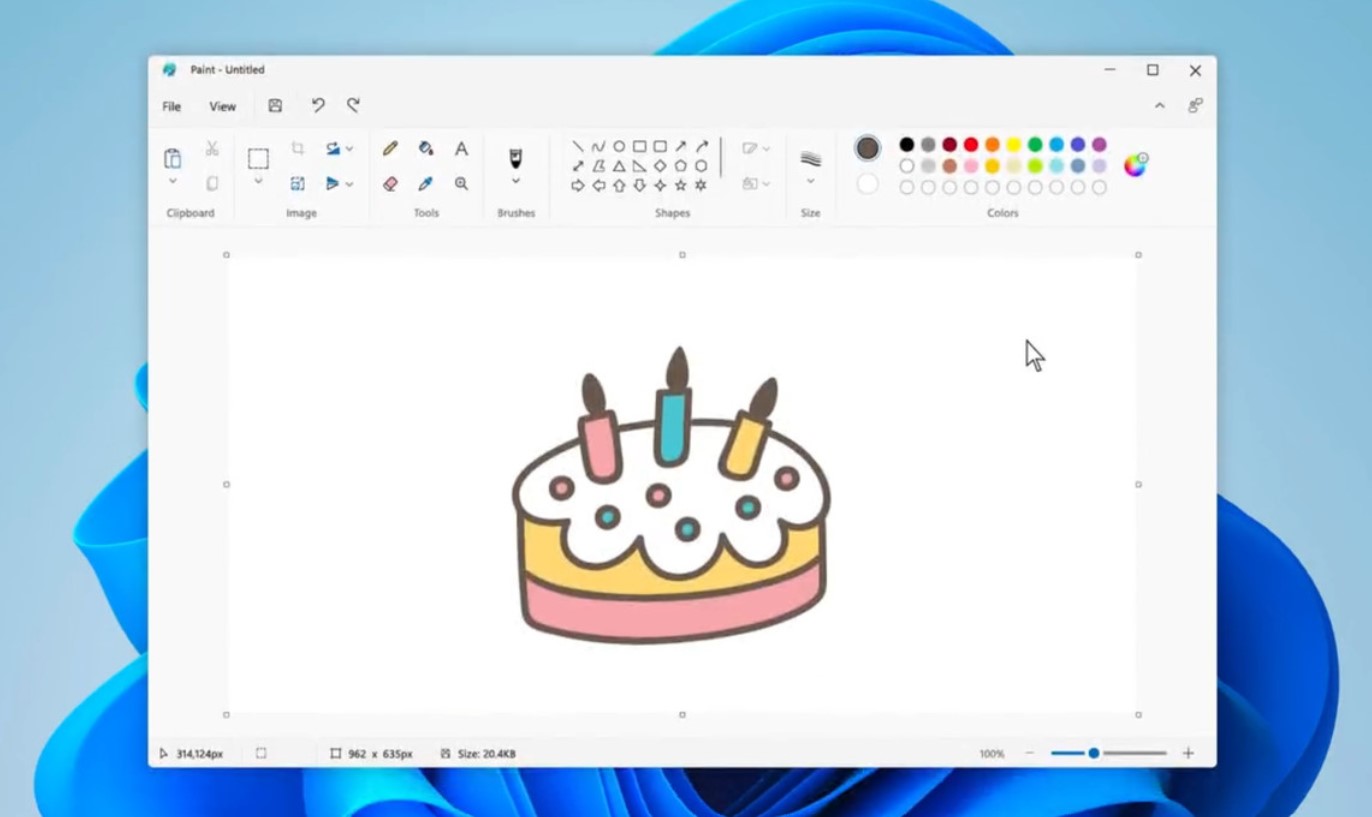This screenshot has height=817, width=1372.
Task: Click the Size: 20.4KB status text
Action: pos(486,754)
